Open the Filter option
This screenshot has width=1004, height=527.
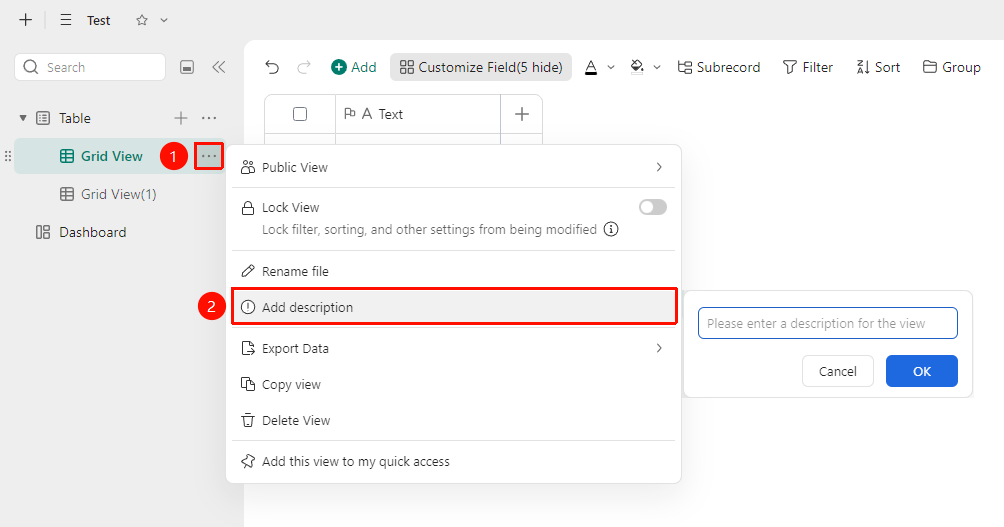[x=807, y=67]
